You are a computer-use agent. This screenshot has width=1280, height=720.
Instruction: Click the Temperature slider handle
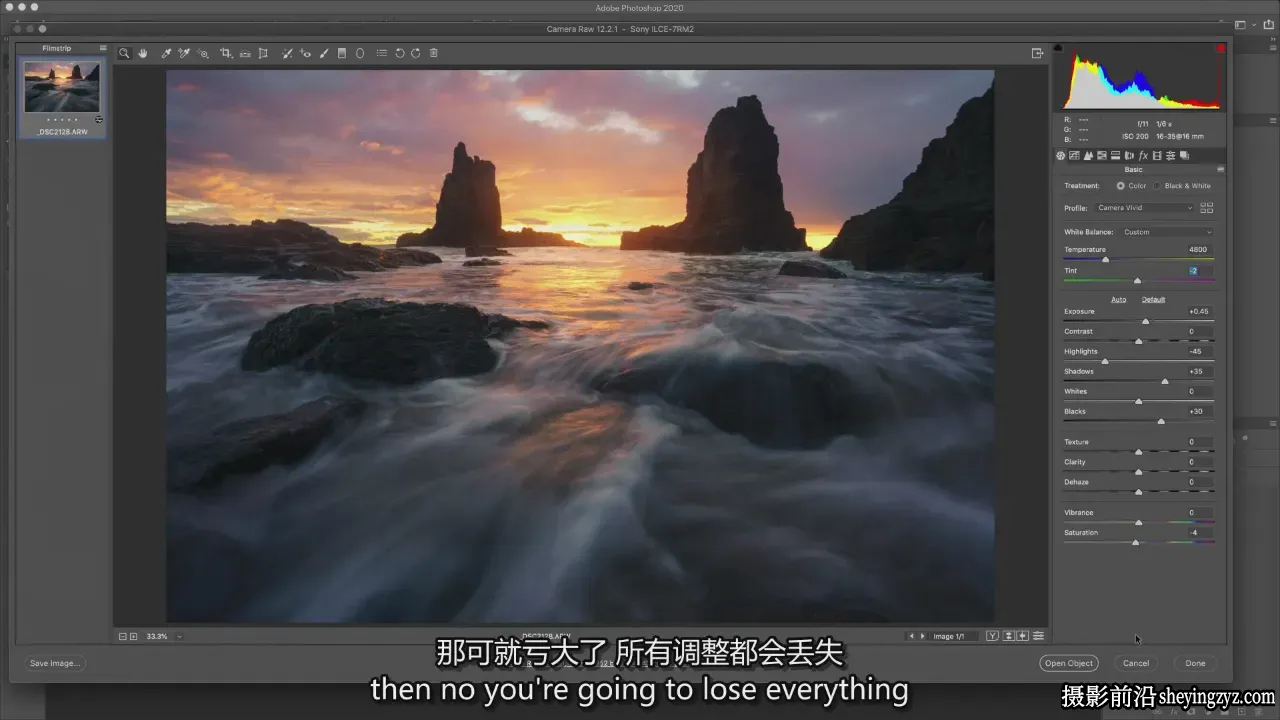pyautogui.click(x=1105, y=260)
